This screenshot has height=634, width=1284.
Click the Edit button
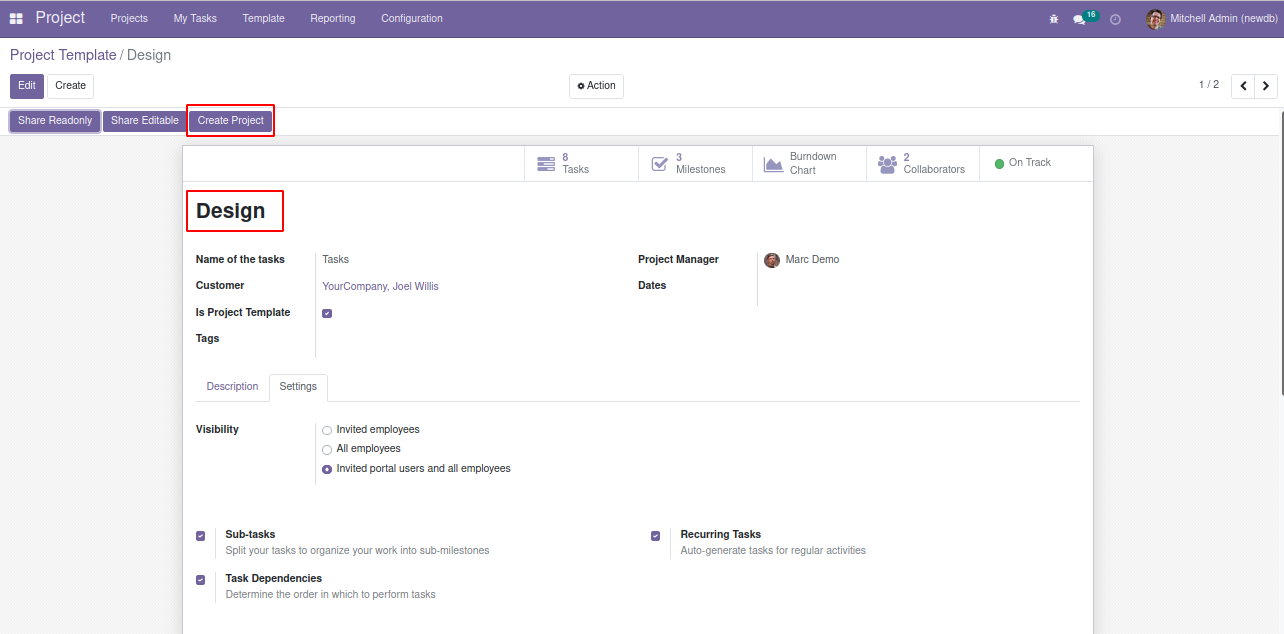[x=27, y=86]
